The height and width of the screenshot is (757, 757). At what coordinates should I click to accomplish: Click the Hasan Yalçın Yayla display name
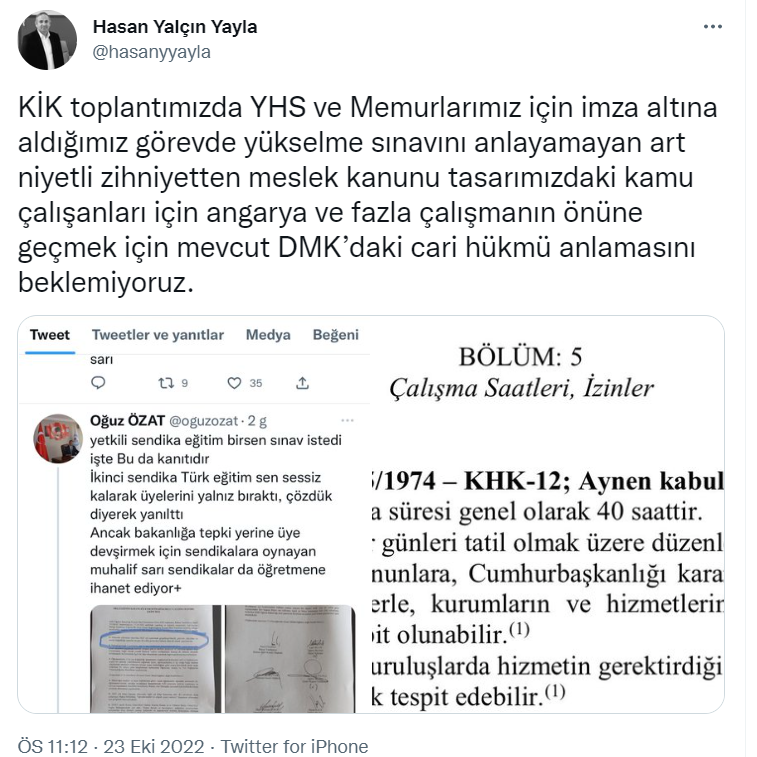point(175,27)
